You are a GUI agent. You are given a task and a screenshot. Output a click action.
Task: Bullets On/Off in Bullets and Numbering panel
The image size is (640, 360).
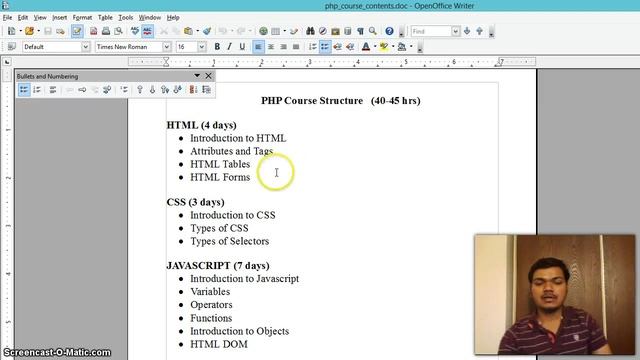coord(24,89)
